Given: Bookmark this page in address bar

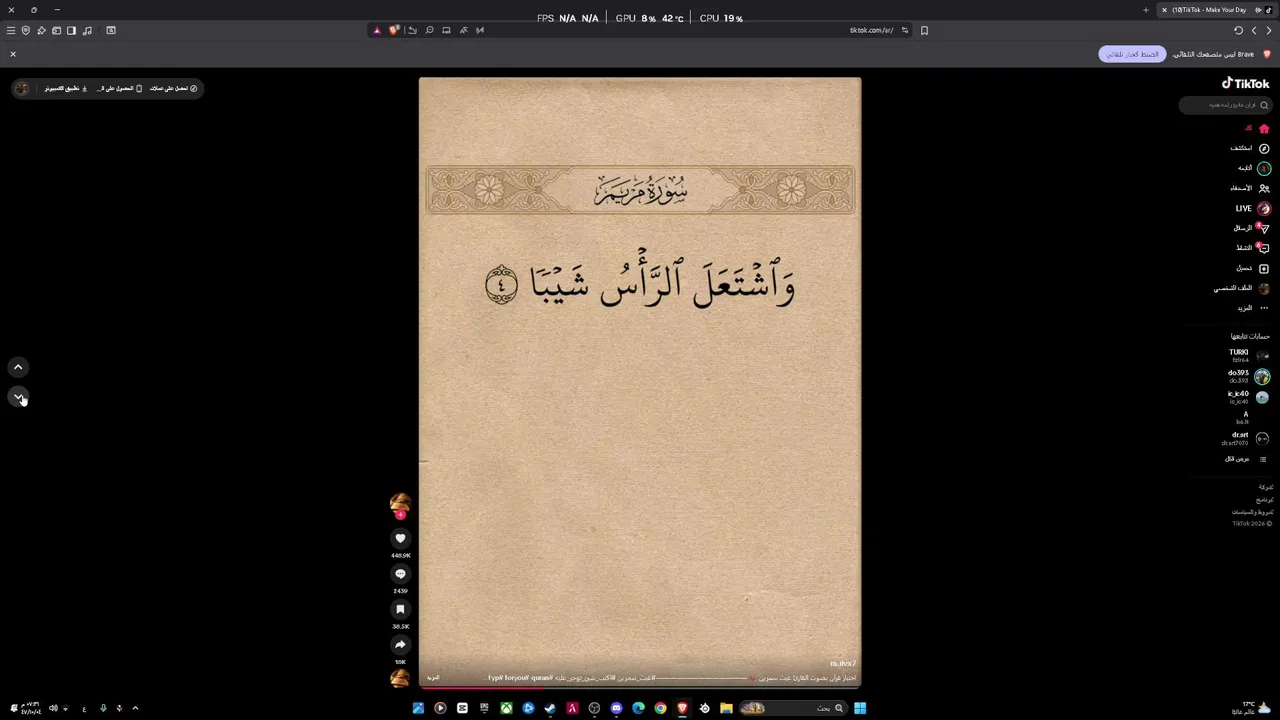Looking at the screenshot, I should [x=924, y=30].
